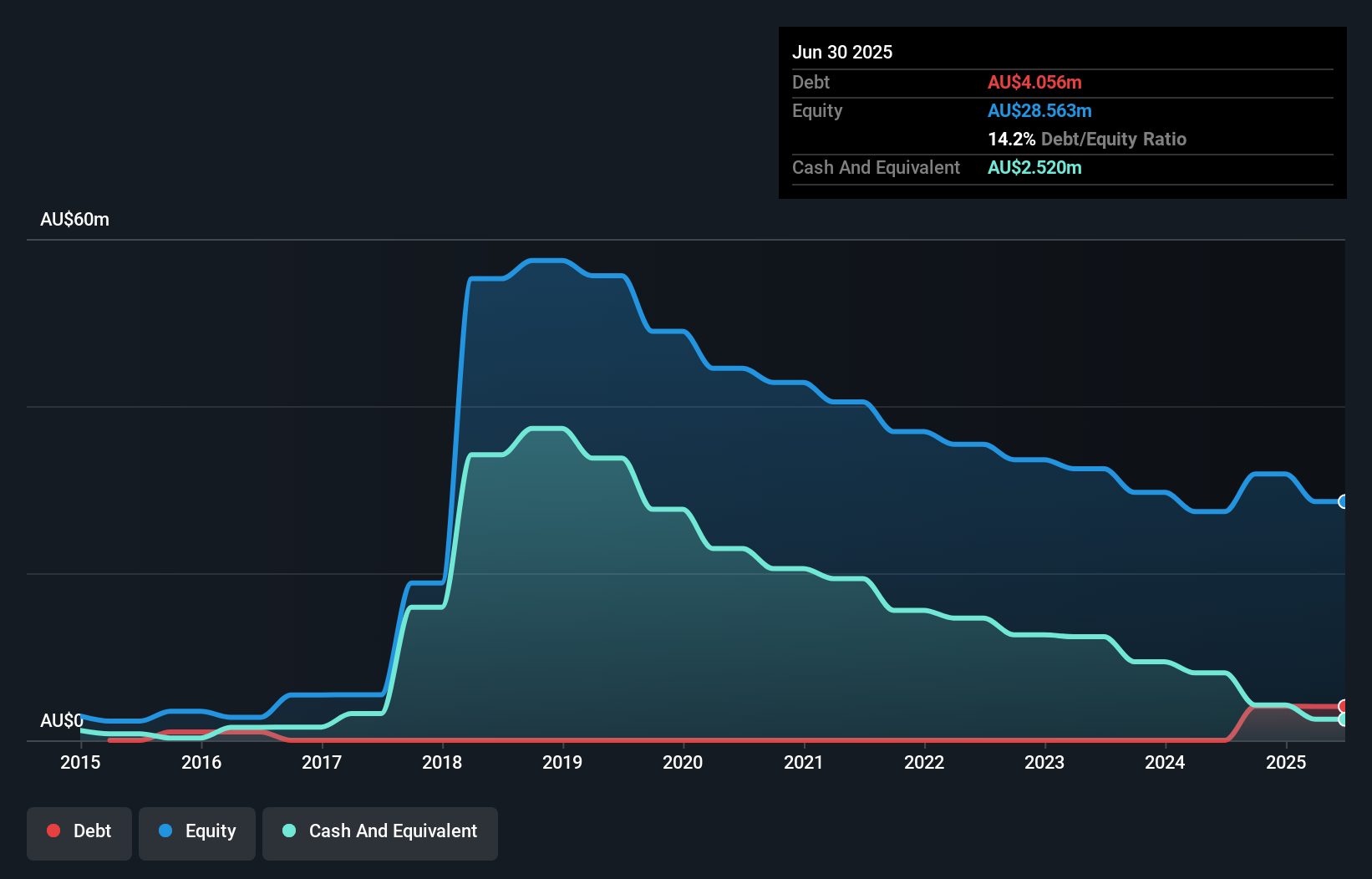The height and width of the screenshot is (879, 1372).
Task: Collapse the Debt/Equity Ratio row
Action: point(1087,139)
